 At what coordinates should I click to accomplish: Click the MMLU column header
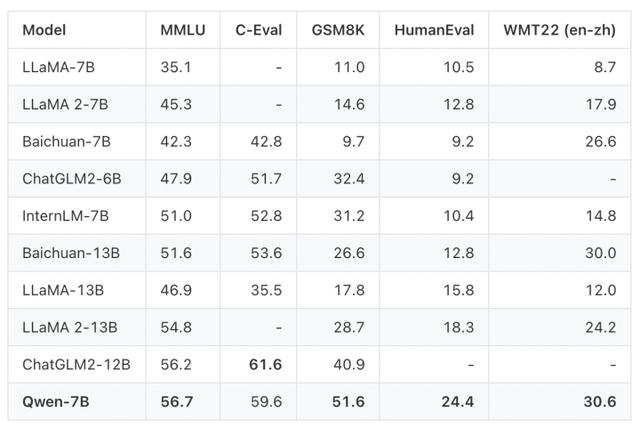183,30
